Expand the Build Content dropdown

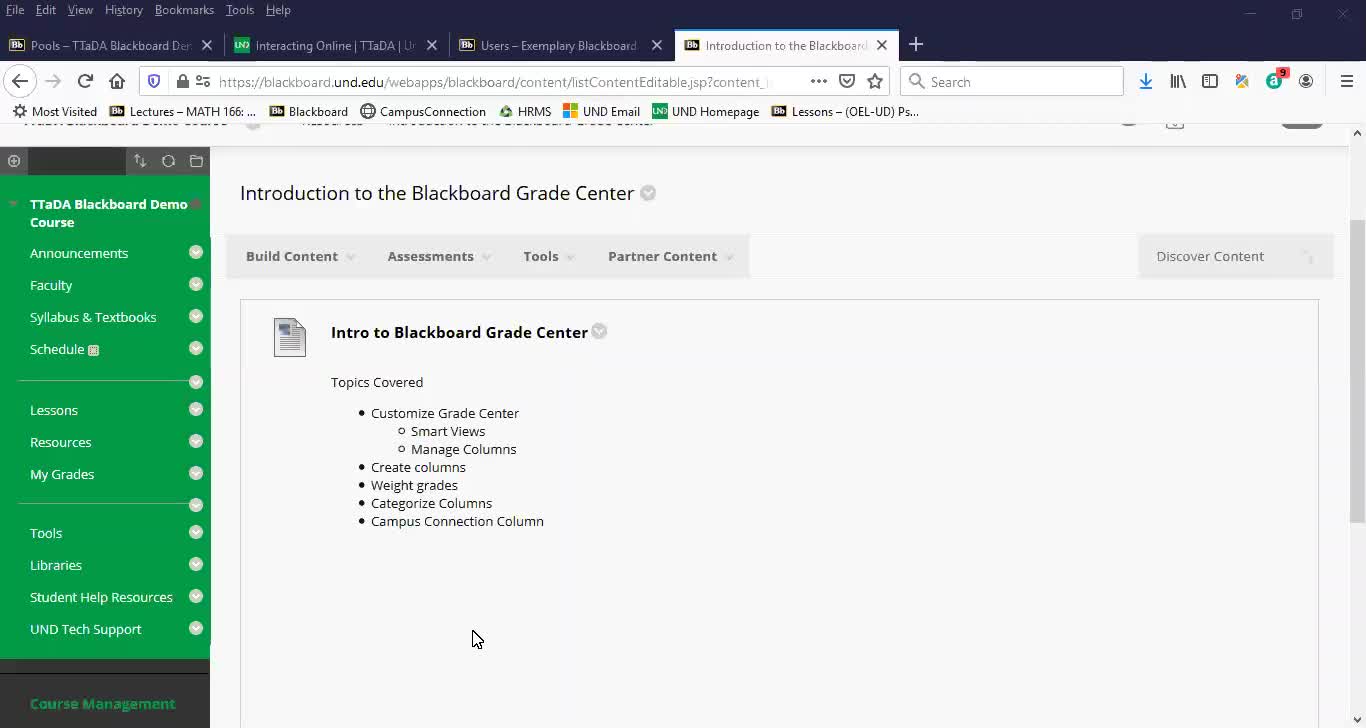pos(300,256)
